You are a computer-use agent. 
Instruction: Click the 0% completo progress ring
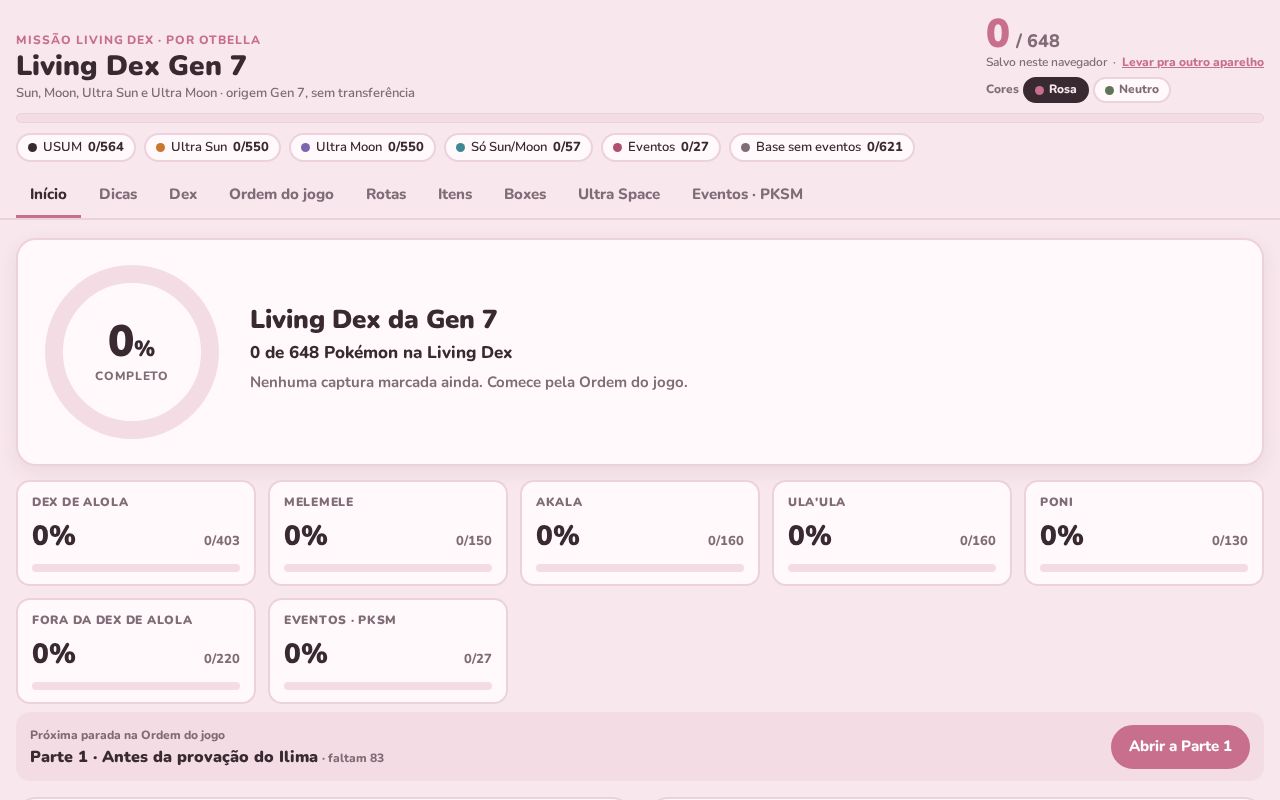pyautogui.click(x=132, y=352)
